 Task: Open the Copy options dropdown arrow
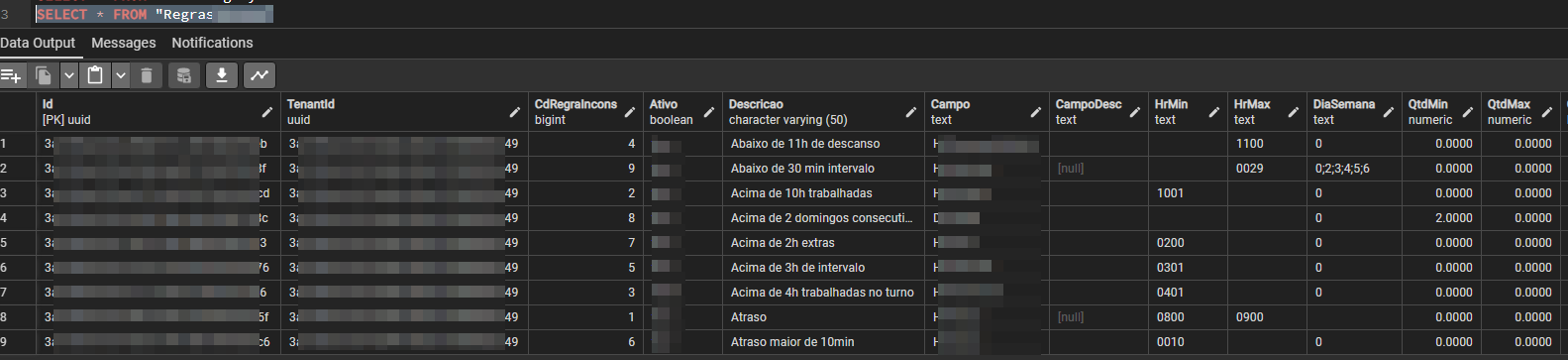pos(68,75)
